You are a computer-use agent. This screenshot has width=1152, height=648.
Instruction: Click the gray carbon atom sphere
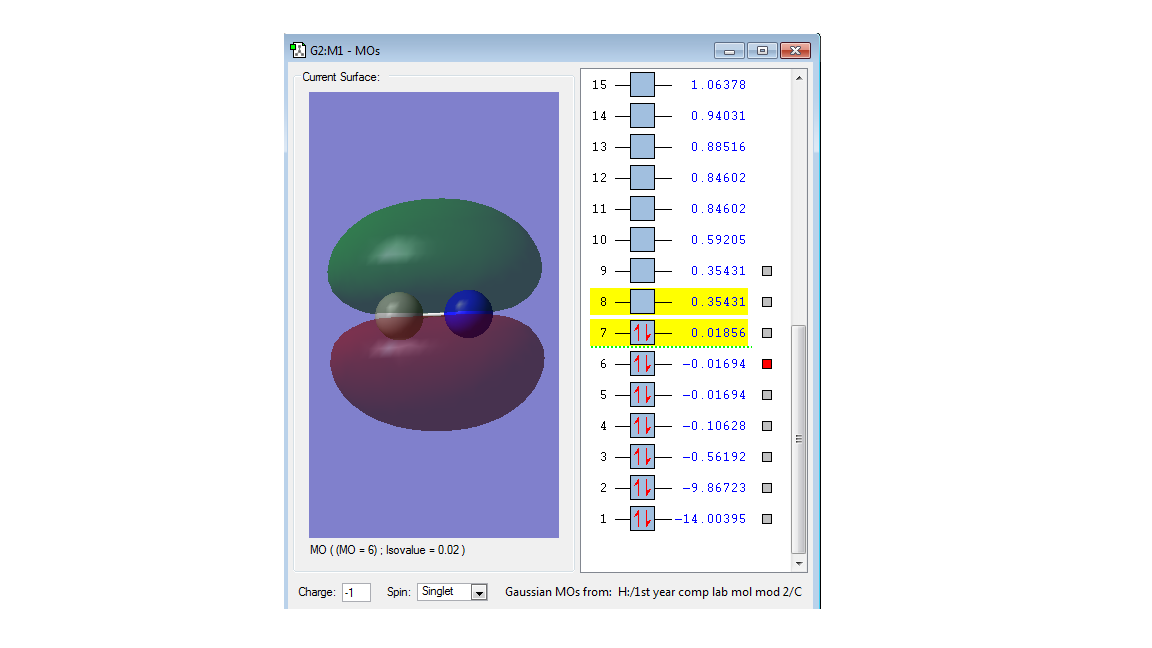point(399,315)
